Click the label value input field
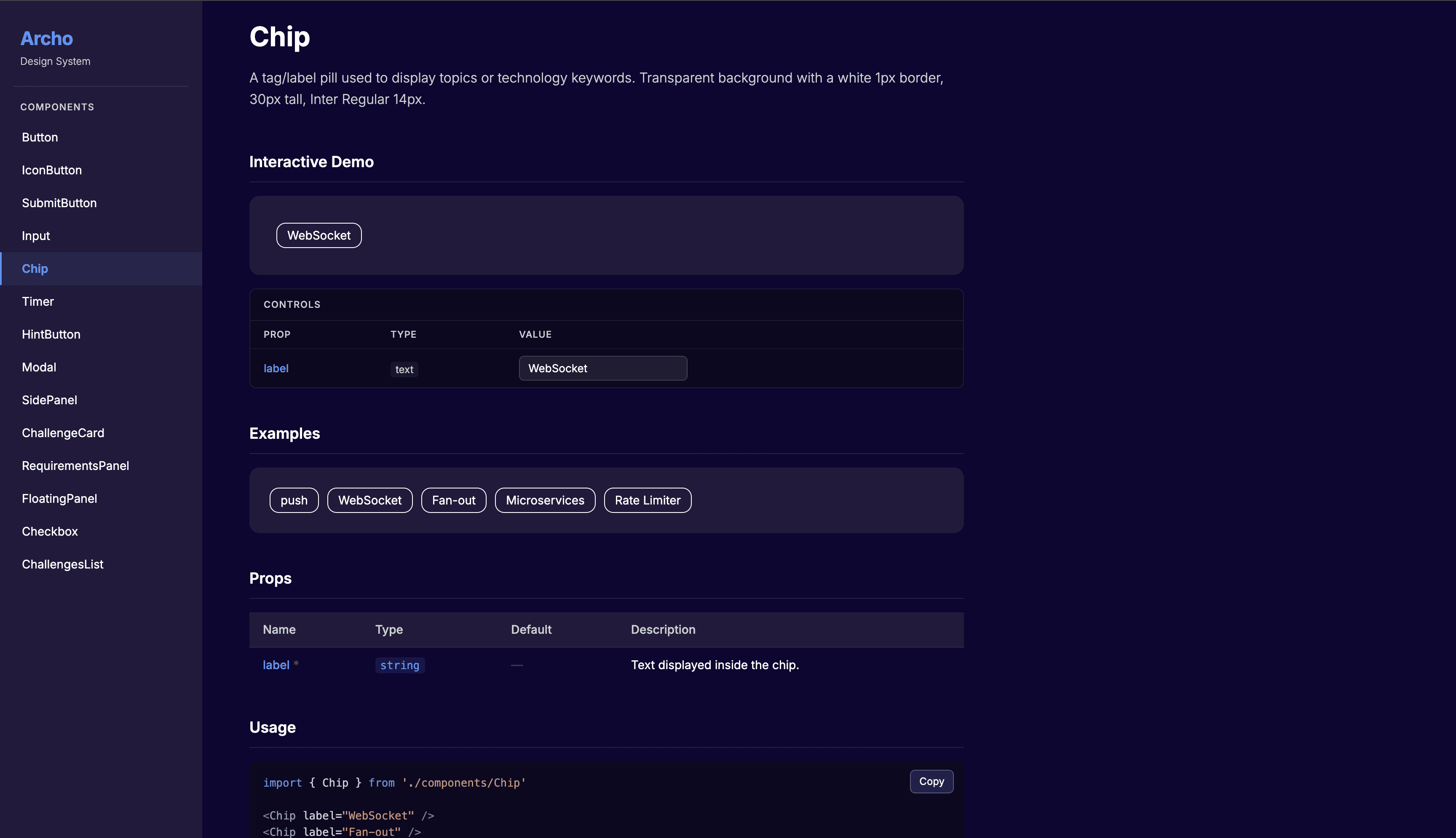1456x838 pixels. 603,368
